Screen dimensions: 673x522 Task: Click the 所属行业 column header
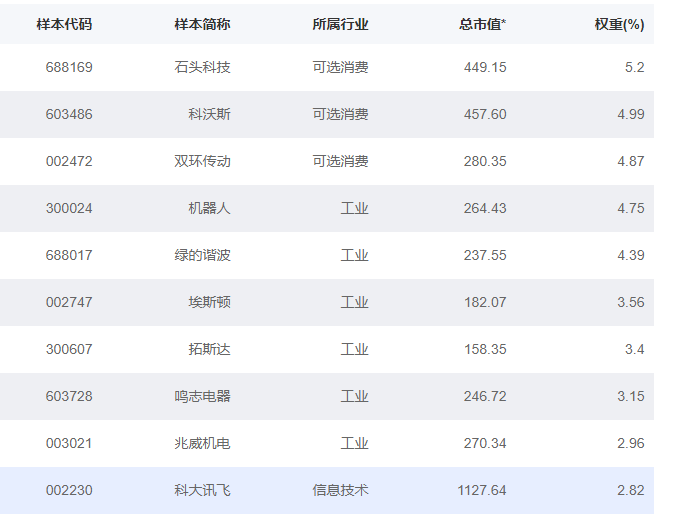pyautogui.click(x=340, y=24)
